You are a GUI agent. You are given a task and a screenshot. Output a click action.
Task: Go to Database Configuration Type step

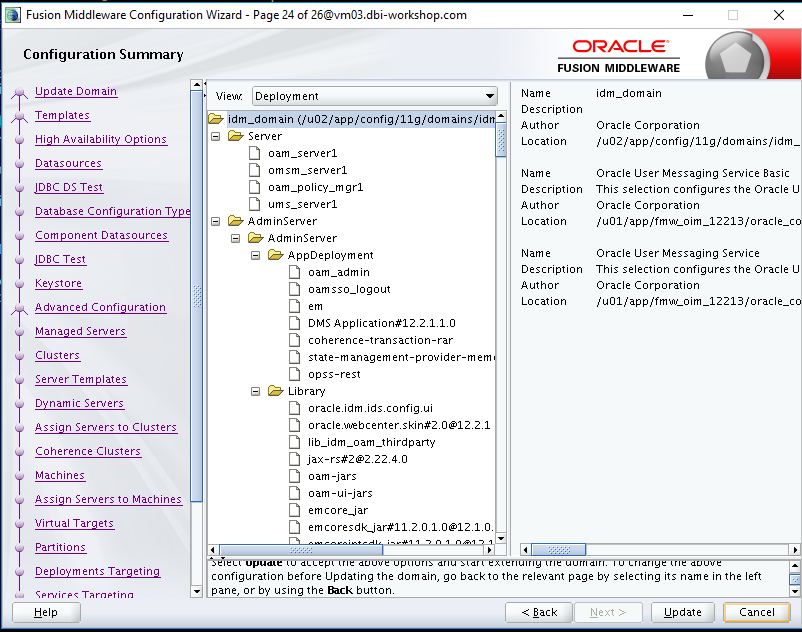pos(113,211)
